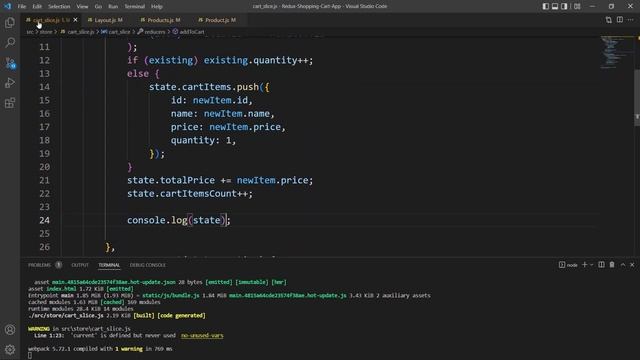Switch to the Problems panel tab
Viewport: 640px width, 360px height.
click(x=39, y=265)
